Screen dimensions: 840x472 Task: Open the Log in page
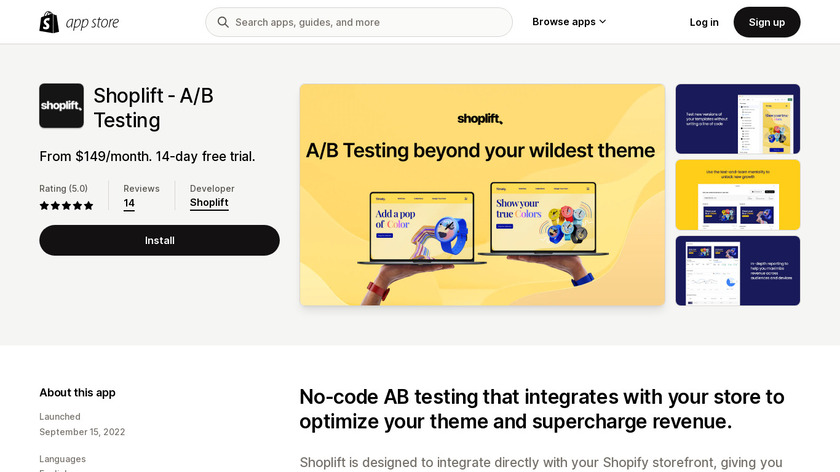pos(704,22)
